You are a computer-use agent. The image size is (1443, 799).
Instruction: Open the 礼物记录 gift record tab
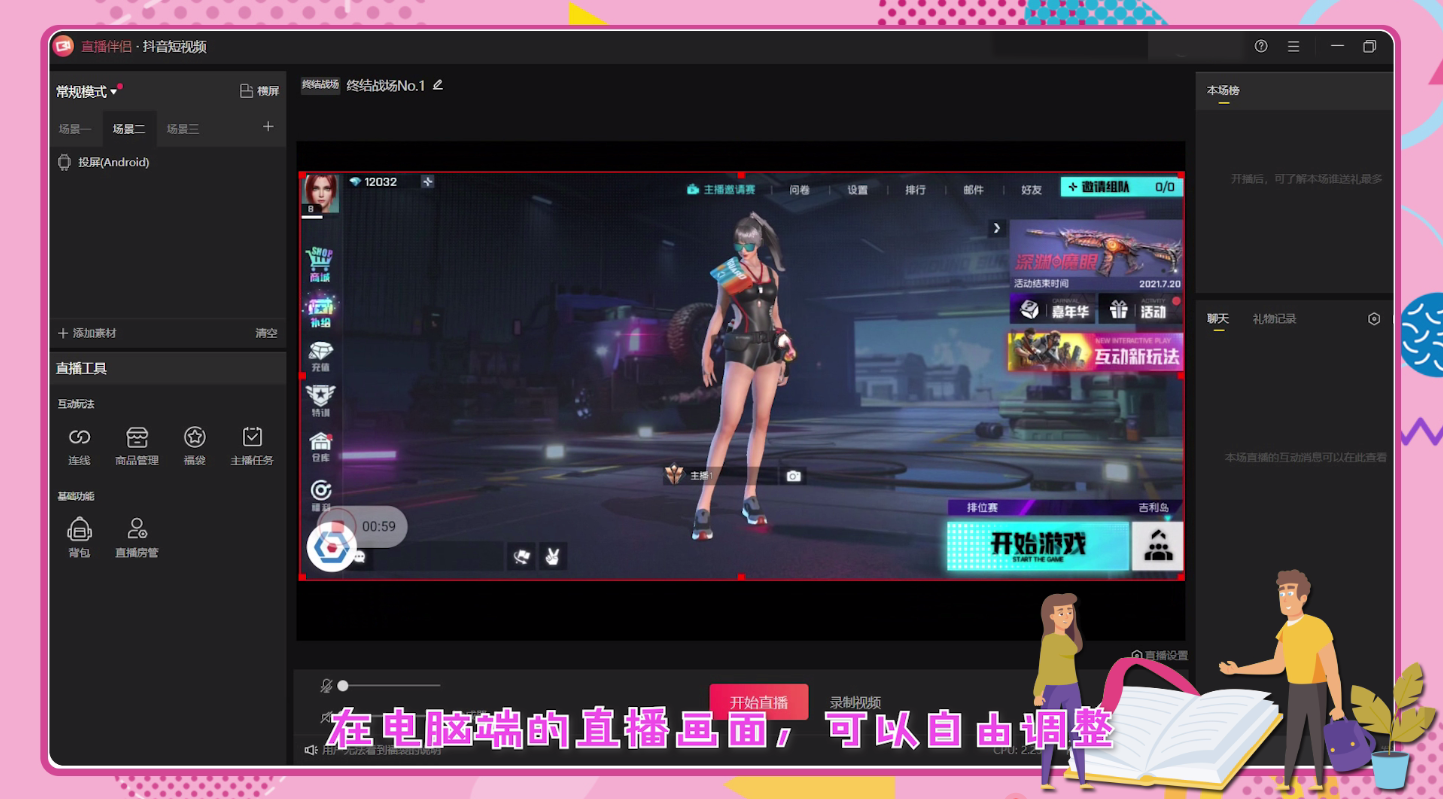tap(1274, 319)
